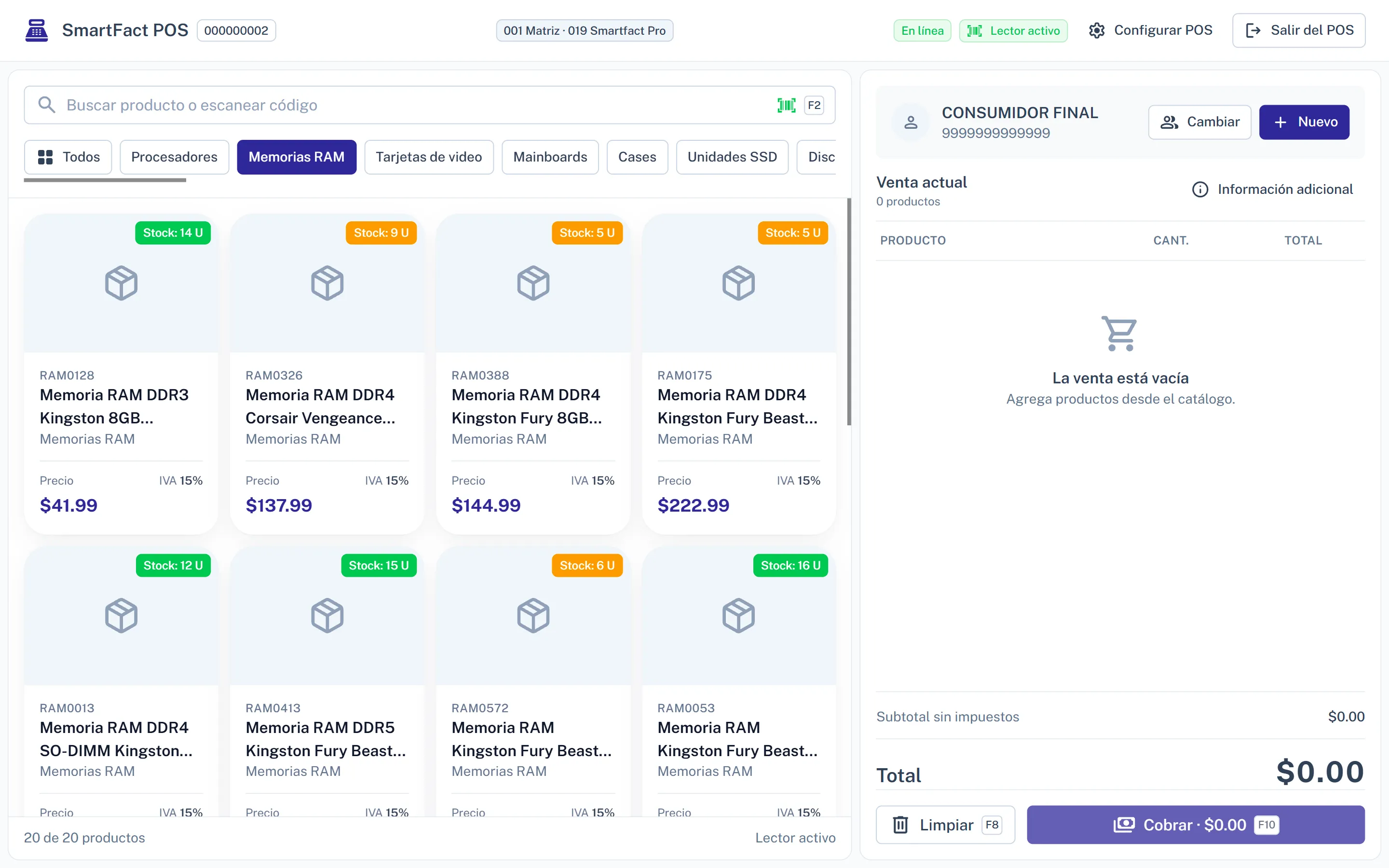This screenshot has width=1389, height=868.
Task: Click the Stock: 15 U badge
Action: [x=379, y=566]
